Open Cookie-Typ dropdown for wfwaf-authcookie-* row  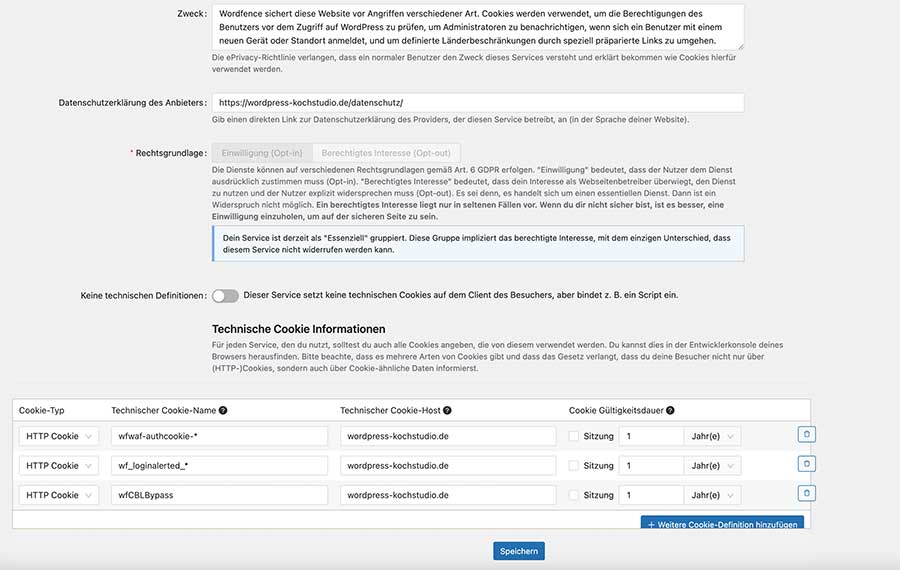(x=58, y=437)
